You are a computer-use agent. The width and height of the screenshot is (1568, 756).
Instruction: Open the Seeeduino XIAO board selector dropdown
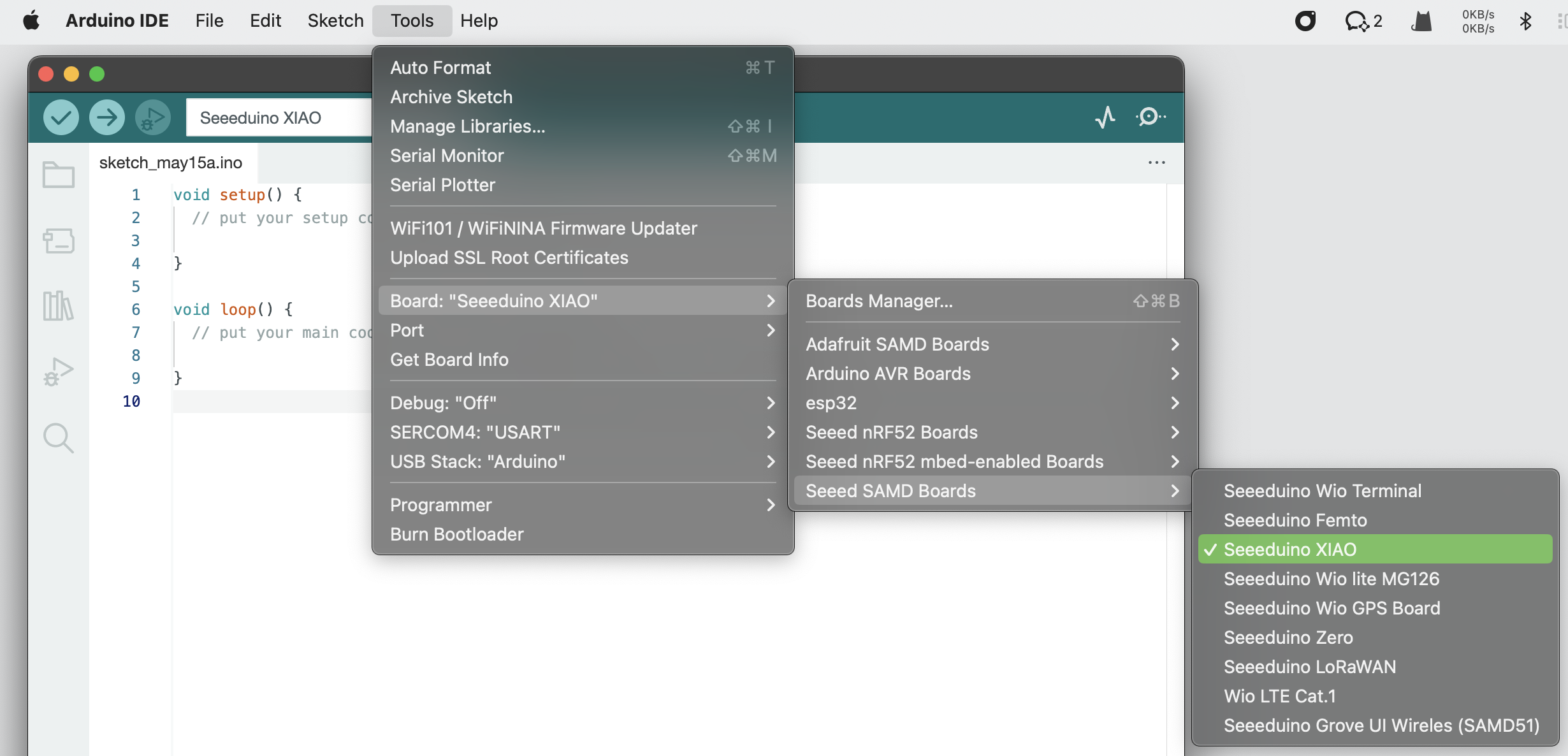pyautogui.click(x=279, y=117)
